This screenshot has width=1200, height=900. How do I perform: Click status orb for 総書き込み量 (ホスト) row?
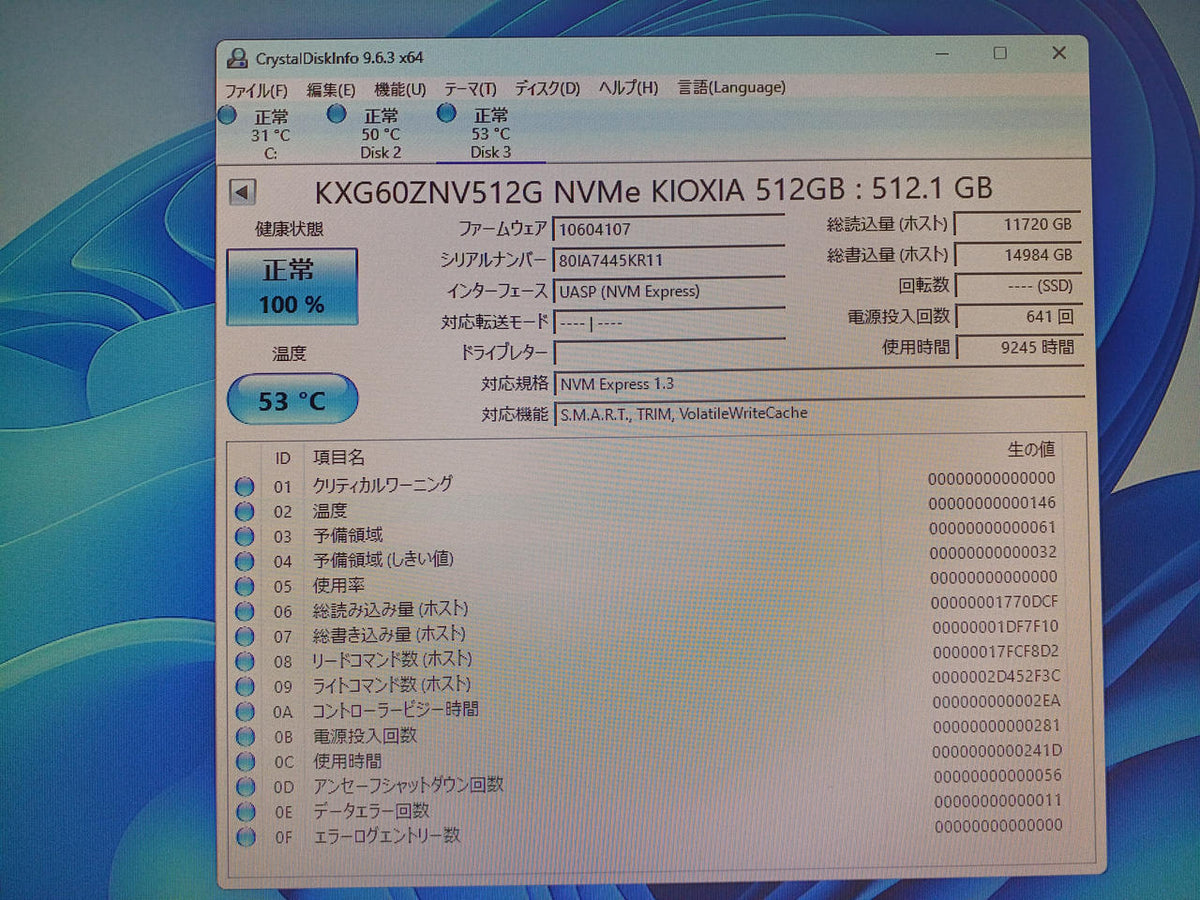point(245,637)
